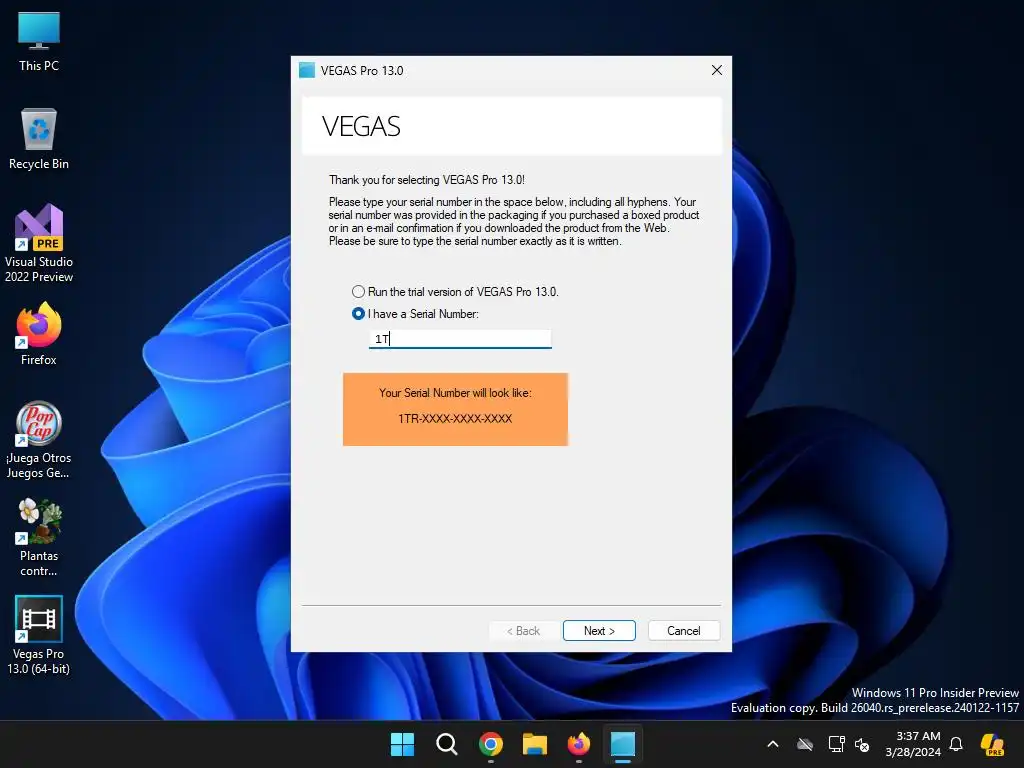The height and width of the screenshot is (768, 1024).
Task: Click the VEGAS header logo text
Action: pos(361,126)
